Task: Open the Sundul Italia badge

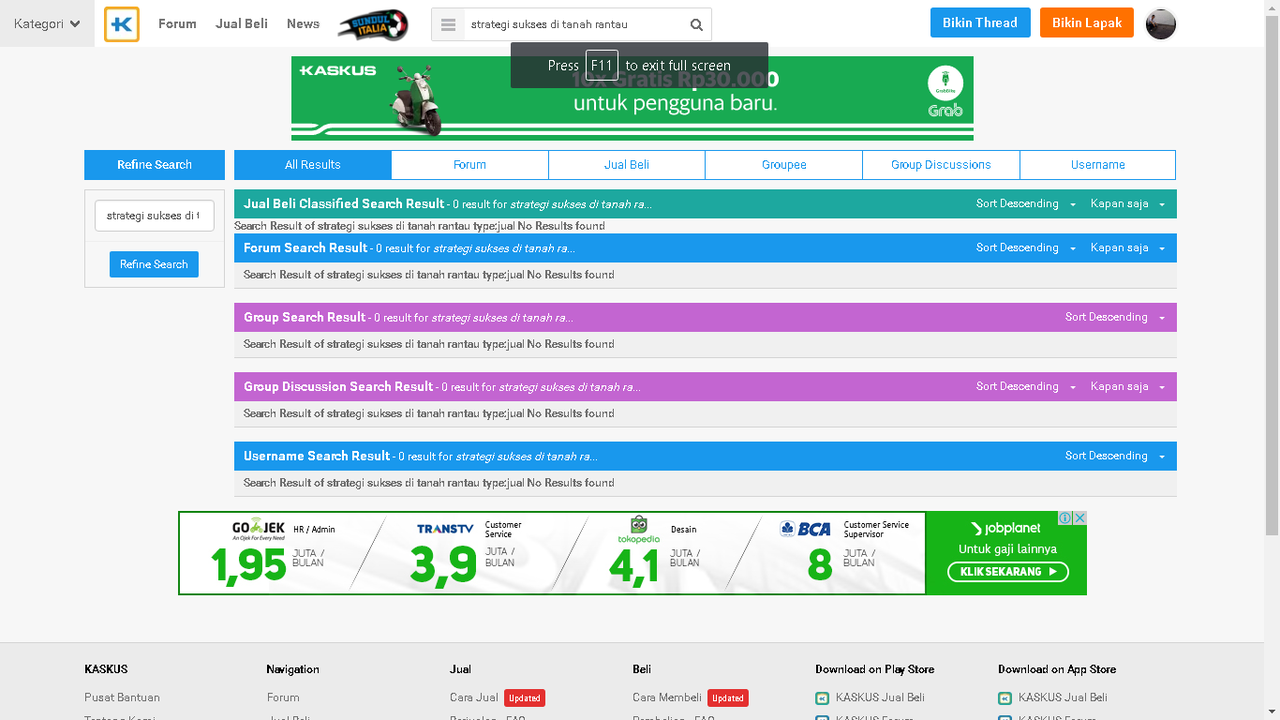Action: coord(373,24)
